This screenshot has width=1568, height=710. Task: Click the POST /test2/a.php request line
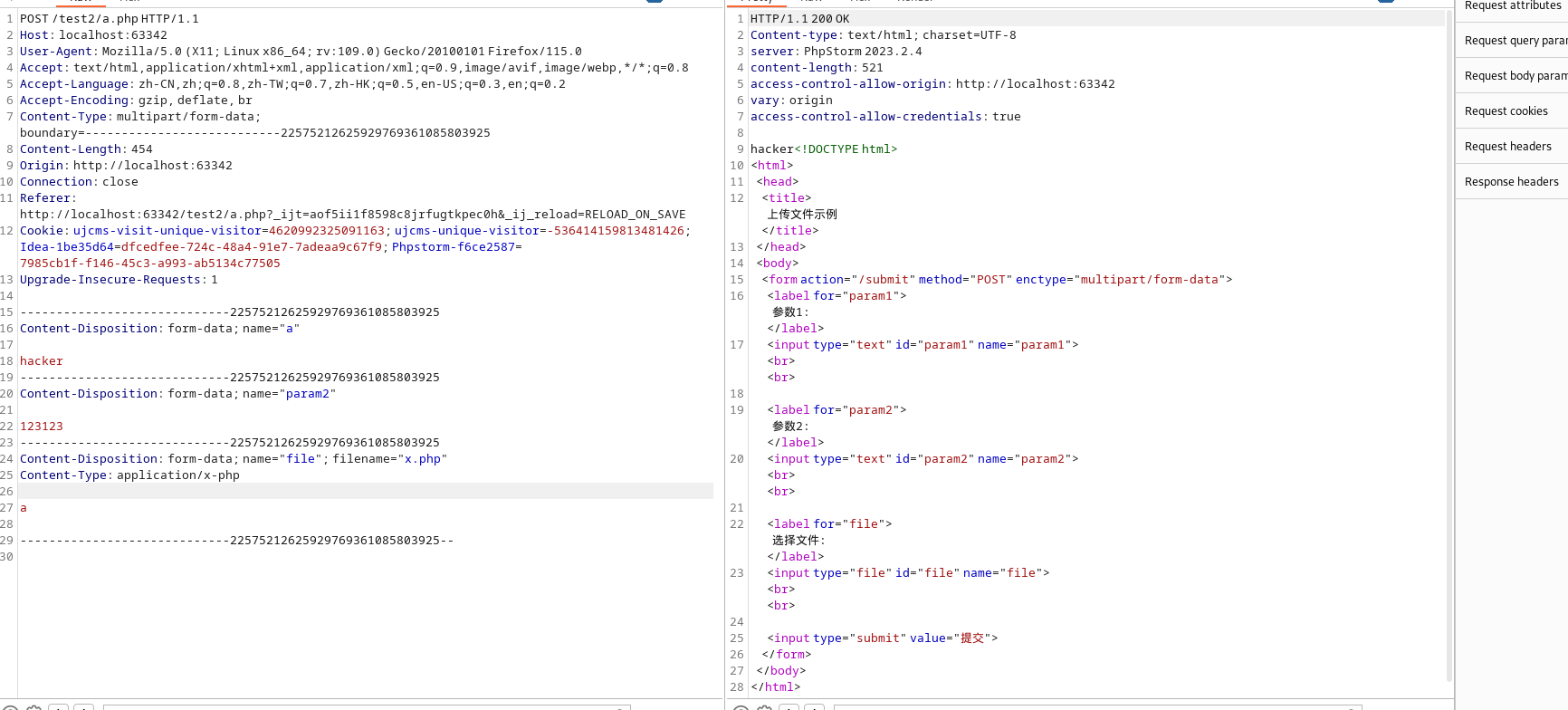point(110,19)
